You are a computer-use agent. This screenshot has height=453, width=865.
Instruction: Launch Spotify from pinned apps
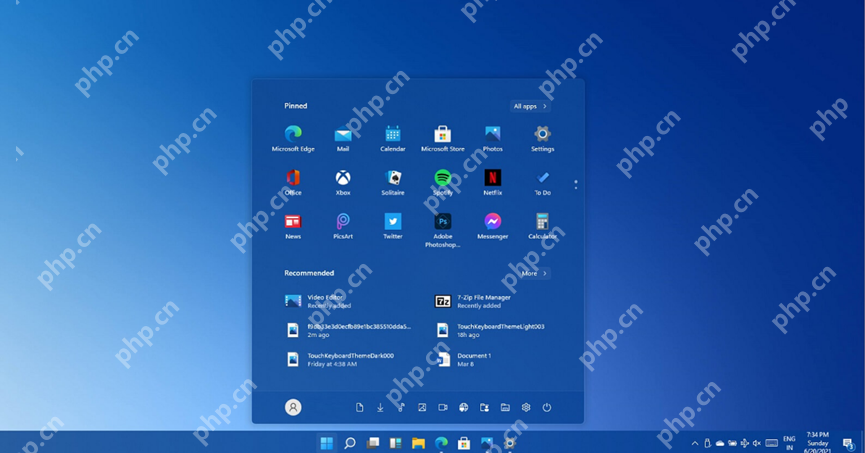pyautogui.click(x=442, y=182)
